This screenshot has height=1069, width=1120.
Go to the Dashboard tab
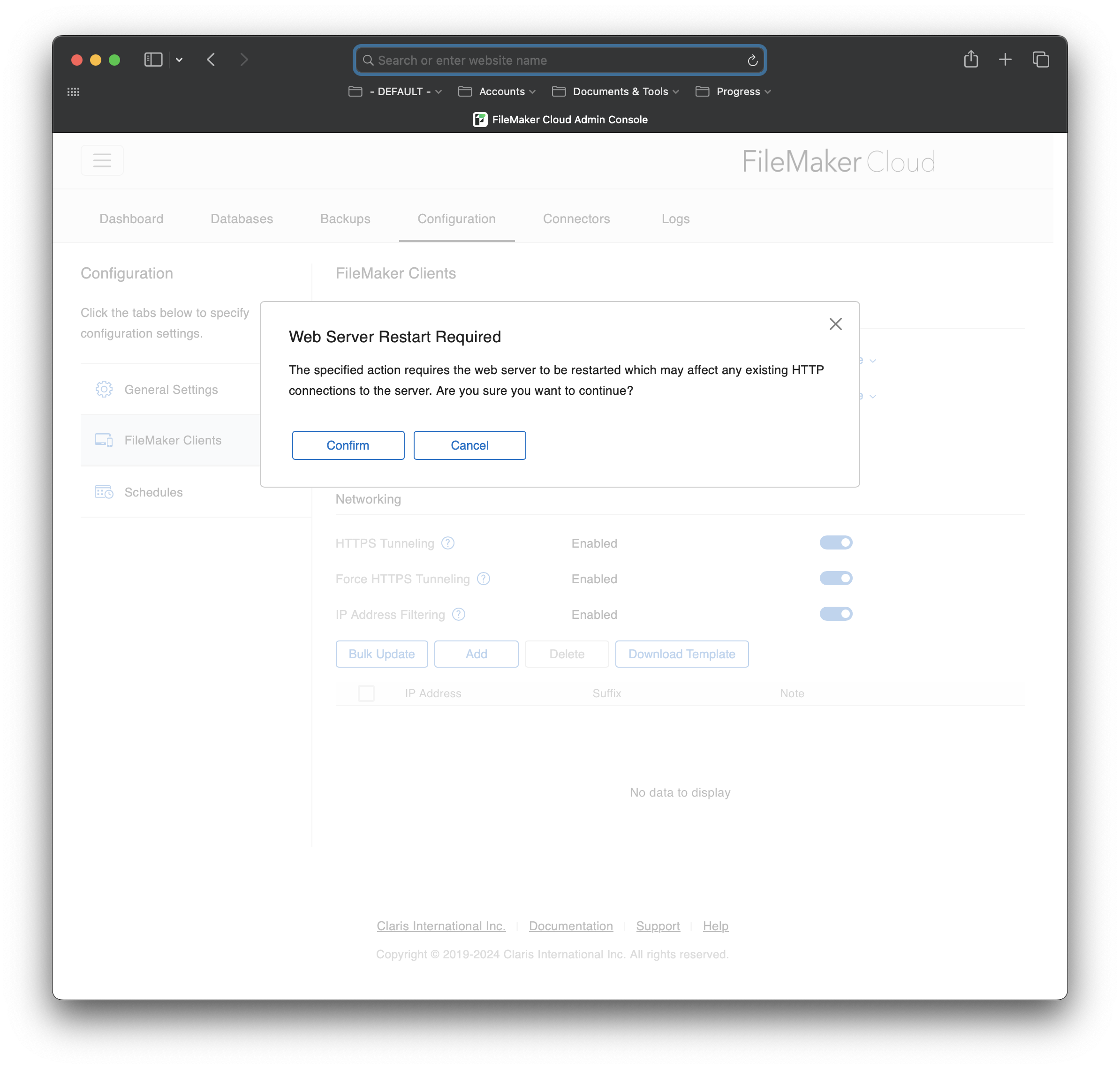tap(131, 219)
